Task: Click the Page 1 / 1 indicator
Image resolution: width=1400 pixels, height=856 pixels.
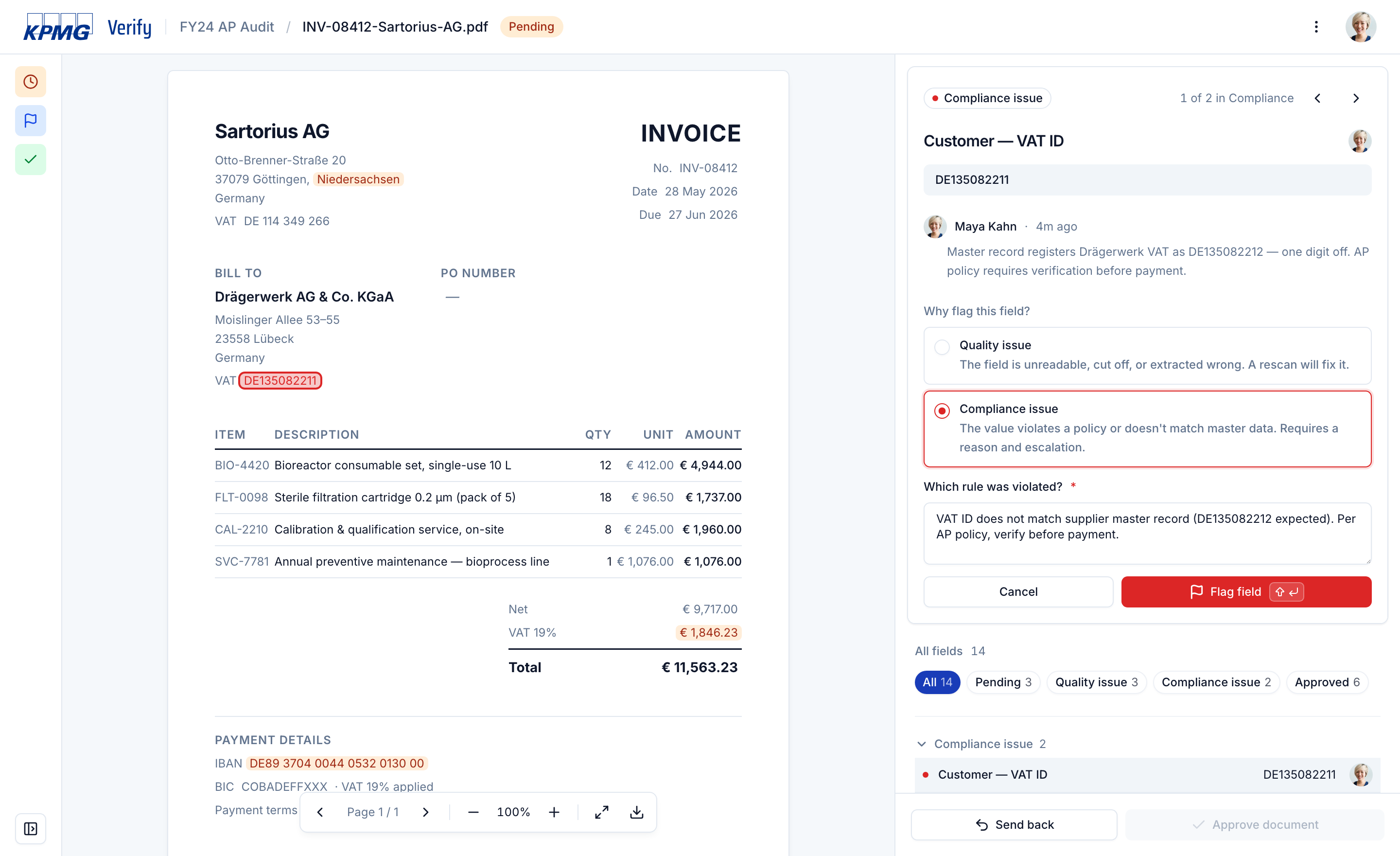Action: pyautogui.click(x=373, y=812)
